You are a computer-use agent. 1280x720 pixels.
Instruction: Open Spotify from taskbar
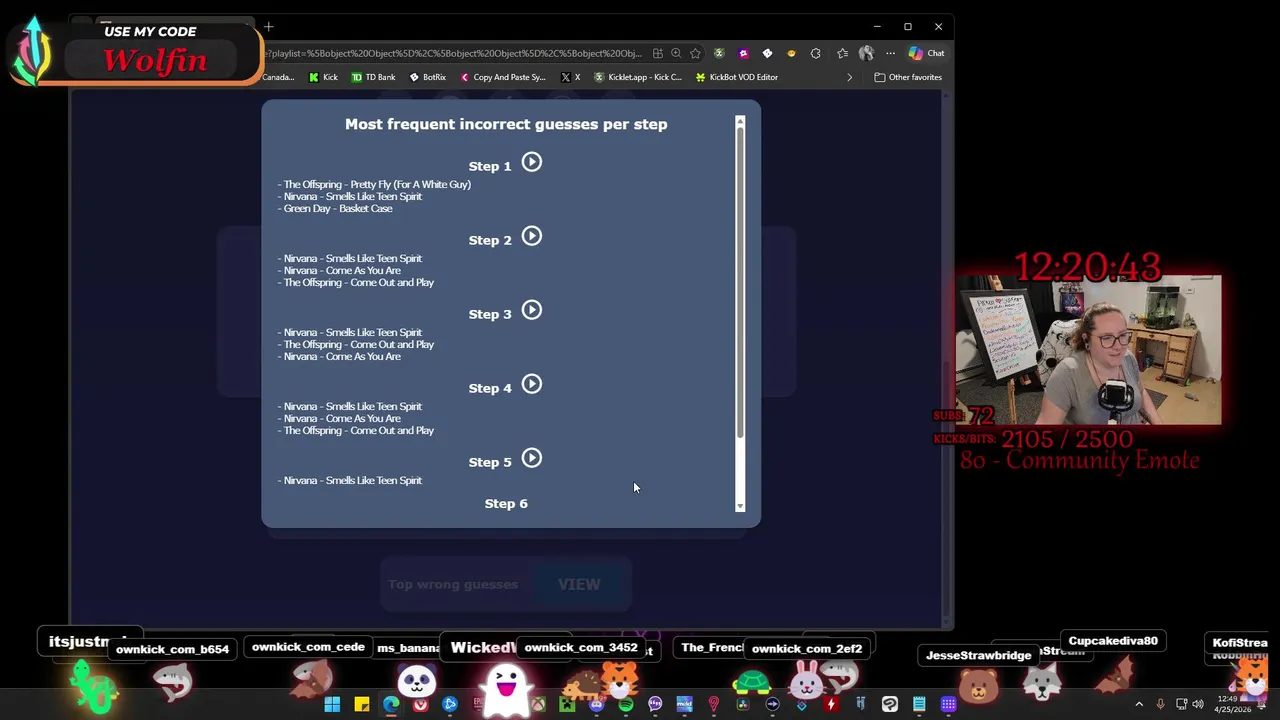pyautogui.click(x=626, y=705)
